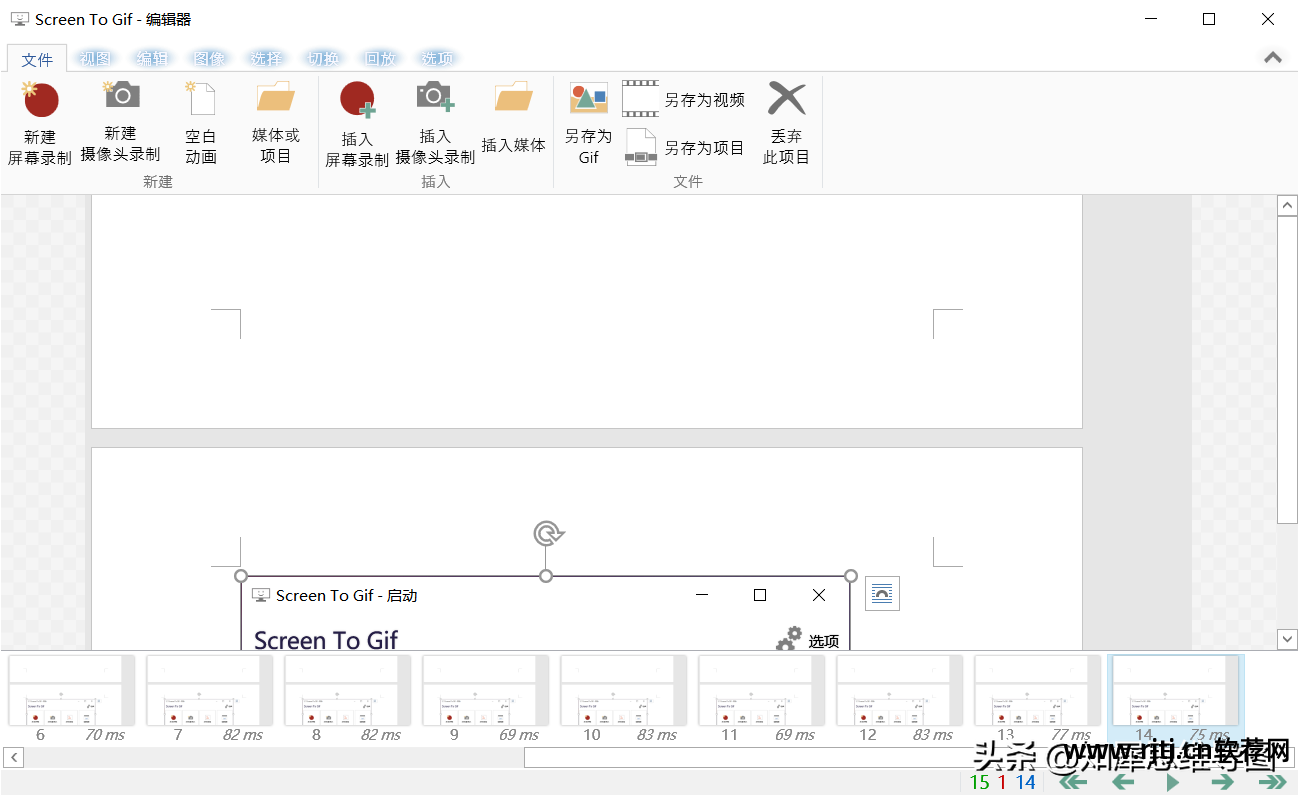1299x796 pixels.
Task: Go to the next frame
Action: (x=1222, y=782)
